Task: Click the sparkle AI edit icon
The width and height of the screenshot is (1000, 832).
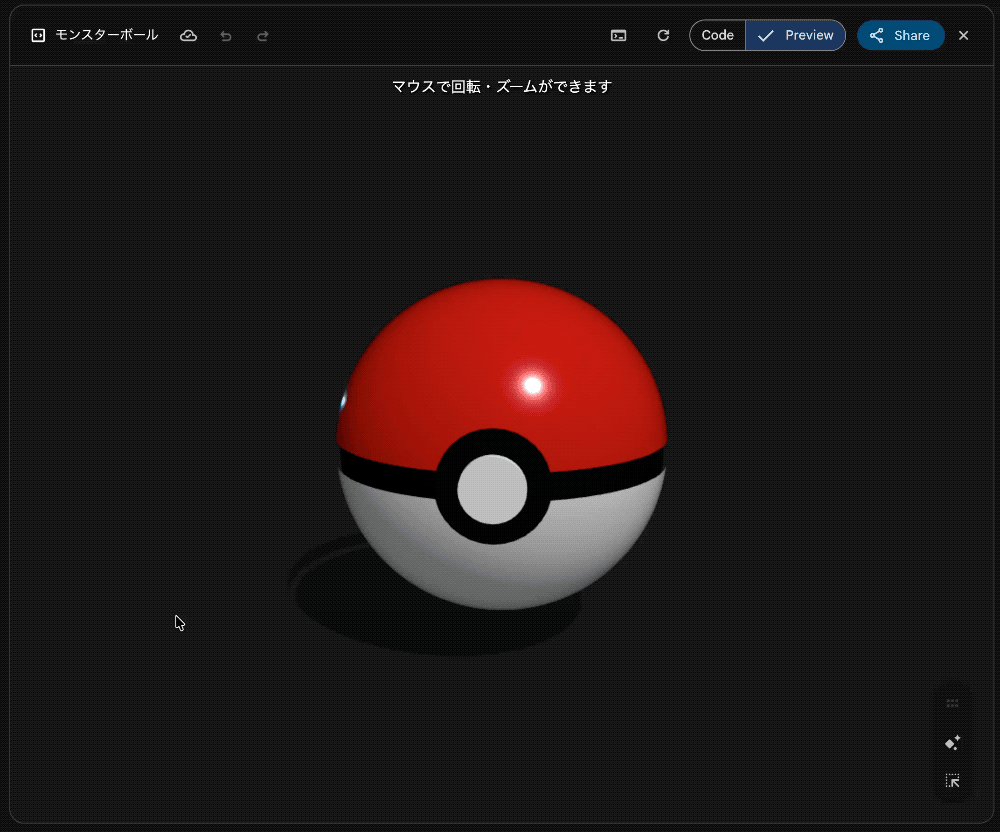Action: pos(953,743)
